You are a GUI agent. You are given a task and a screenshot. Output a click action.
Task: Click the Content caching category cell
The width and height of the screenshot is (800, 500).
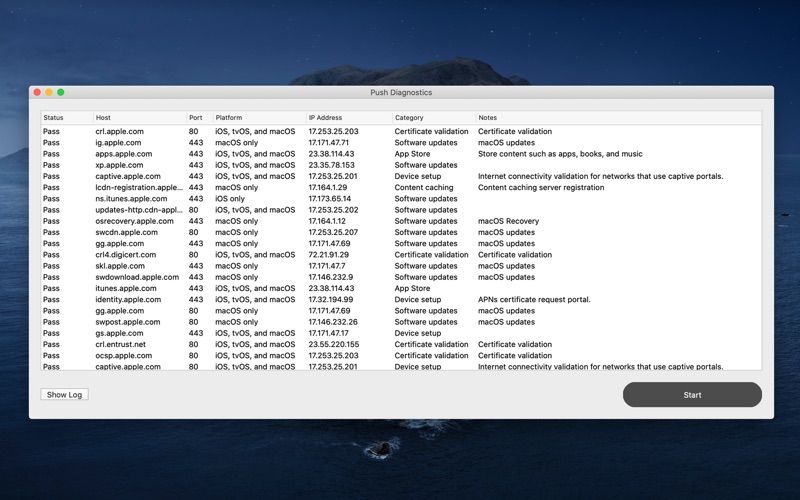click(423, 187)
